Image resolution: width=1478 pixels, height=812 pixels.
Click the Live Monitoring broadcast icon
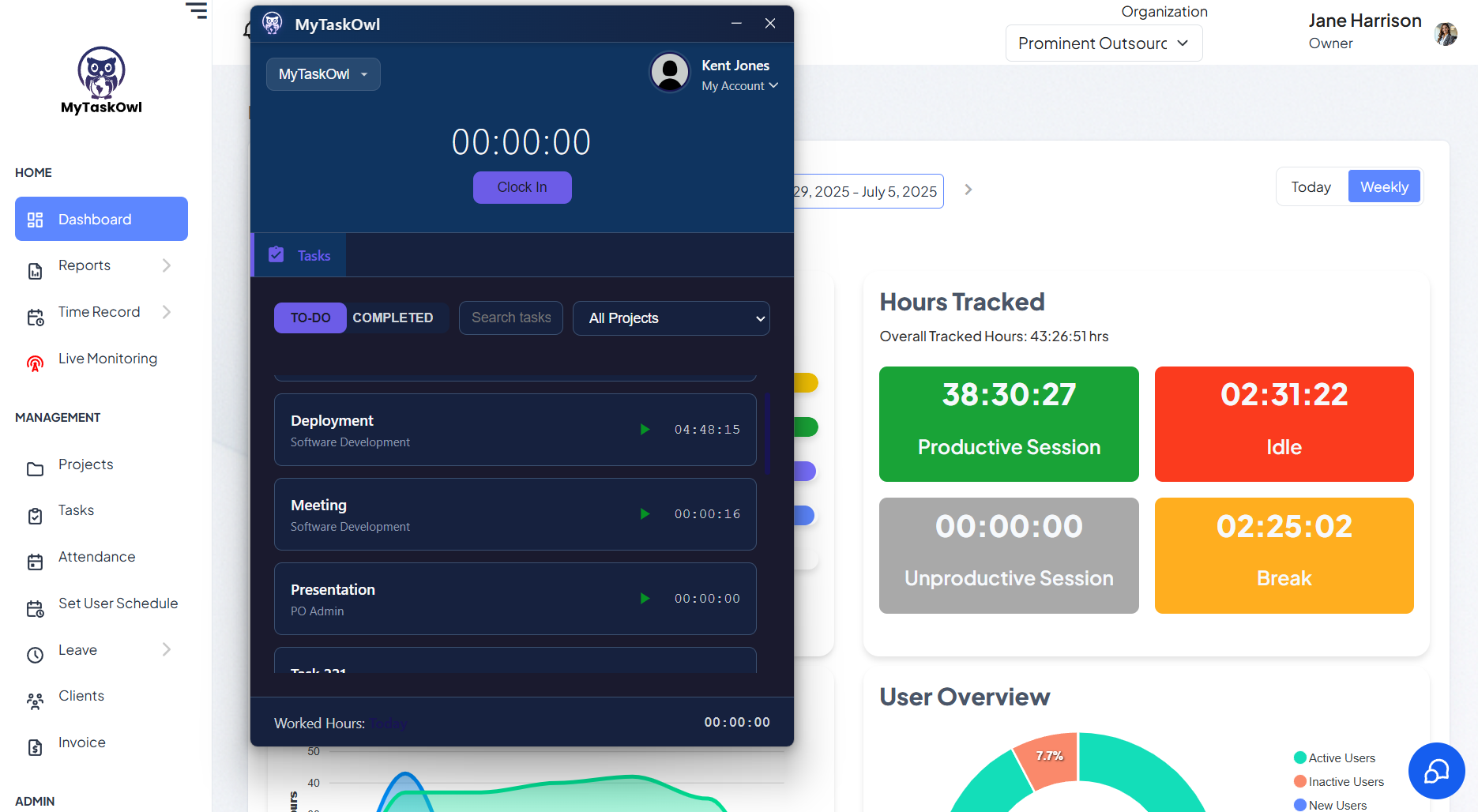[x=35, y=363]
